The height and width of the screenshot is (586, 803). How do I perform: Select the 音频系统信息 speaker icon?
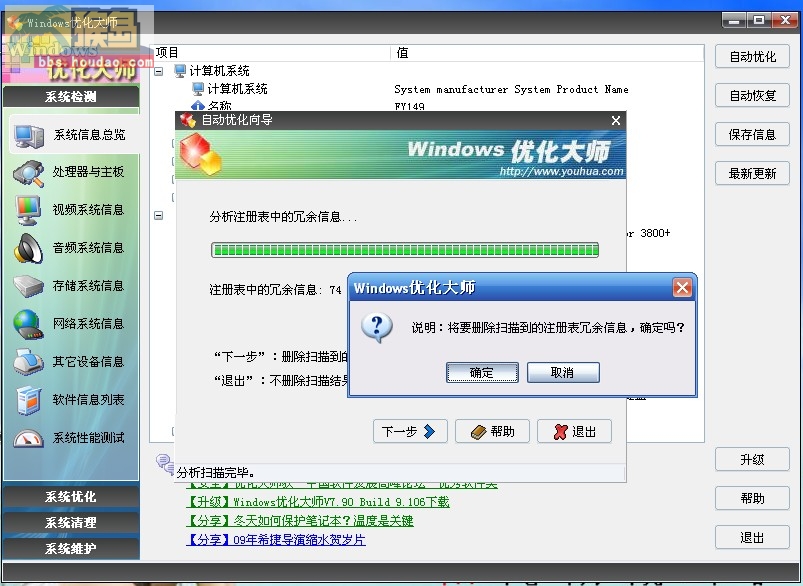coord(28,248)
